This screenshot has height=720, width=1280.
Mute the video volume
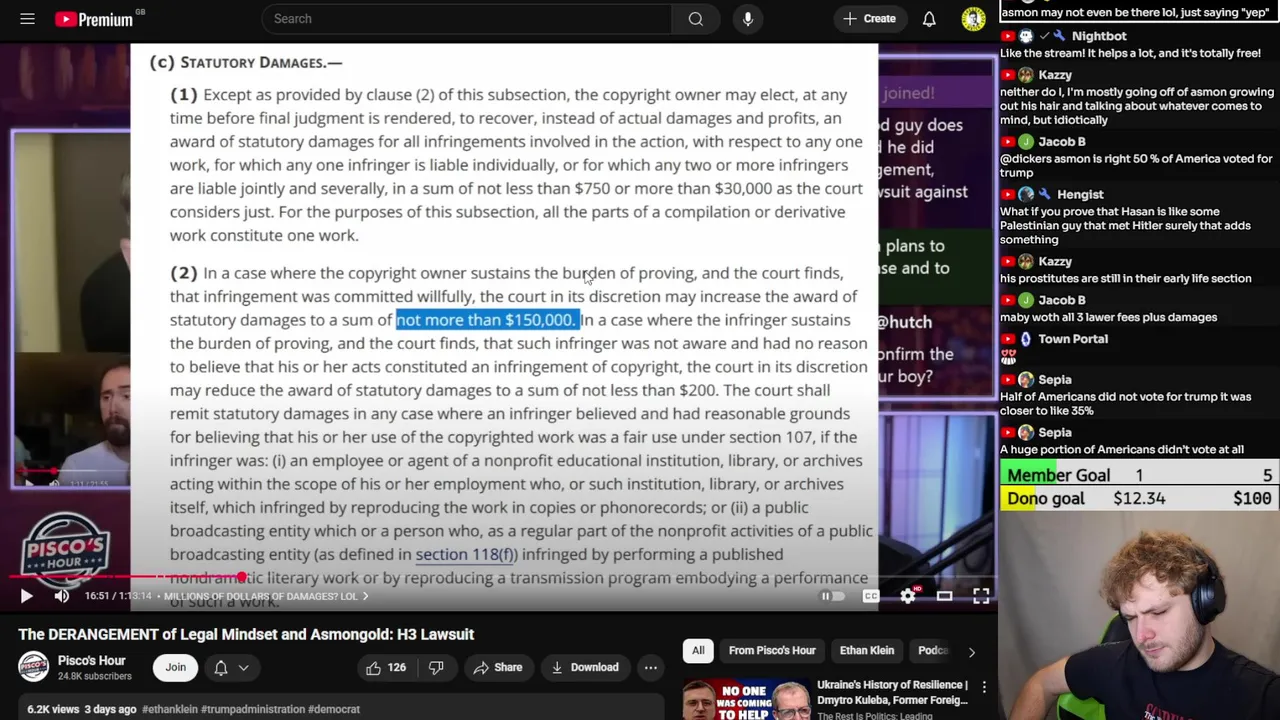pyautogui.click(x=62, y=596)
